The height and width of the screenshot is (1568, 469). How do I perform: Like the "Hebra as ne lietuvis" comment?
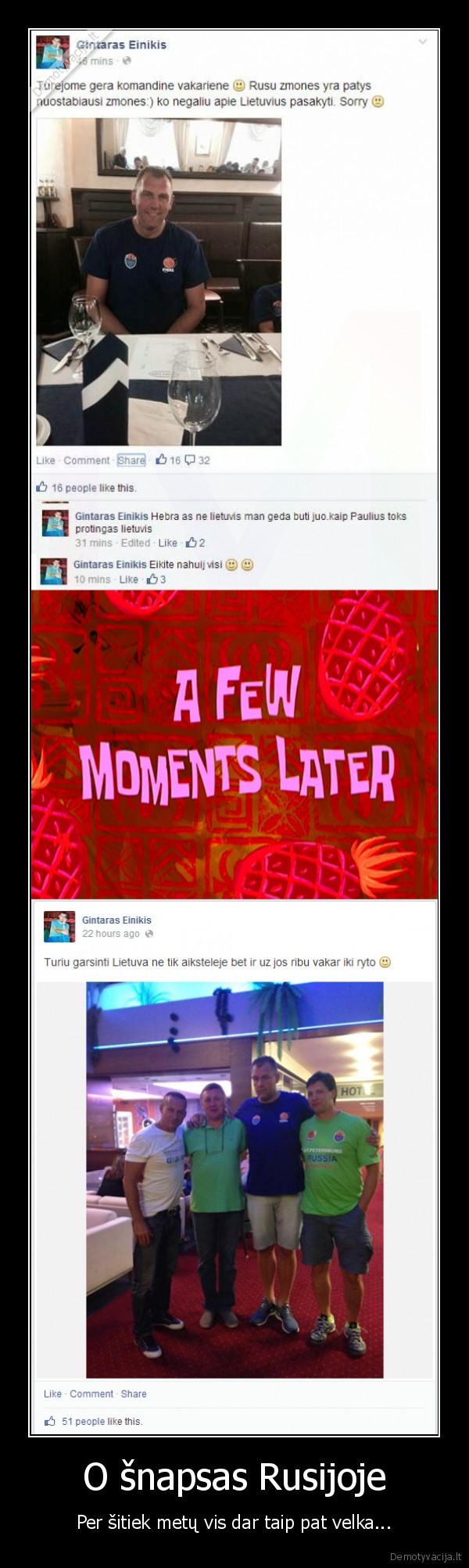pos(168,543)
